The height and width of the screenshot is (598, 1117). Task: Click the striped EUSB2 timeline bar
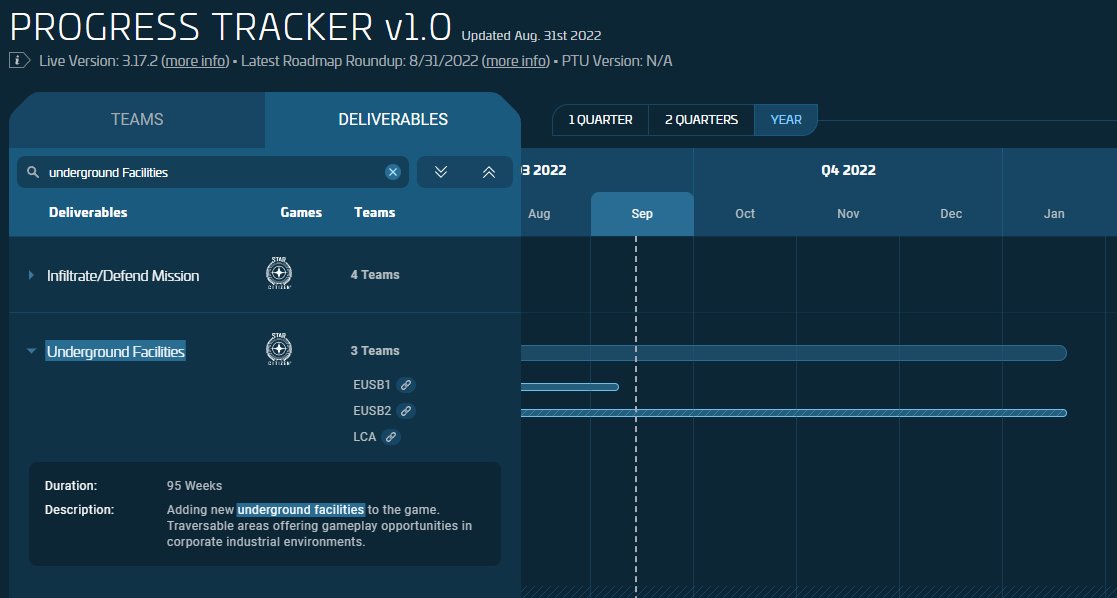794,413
